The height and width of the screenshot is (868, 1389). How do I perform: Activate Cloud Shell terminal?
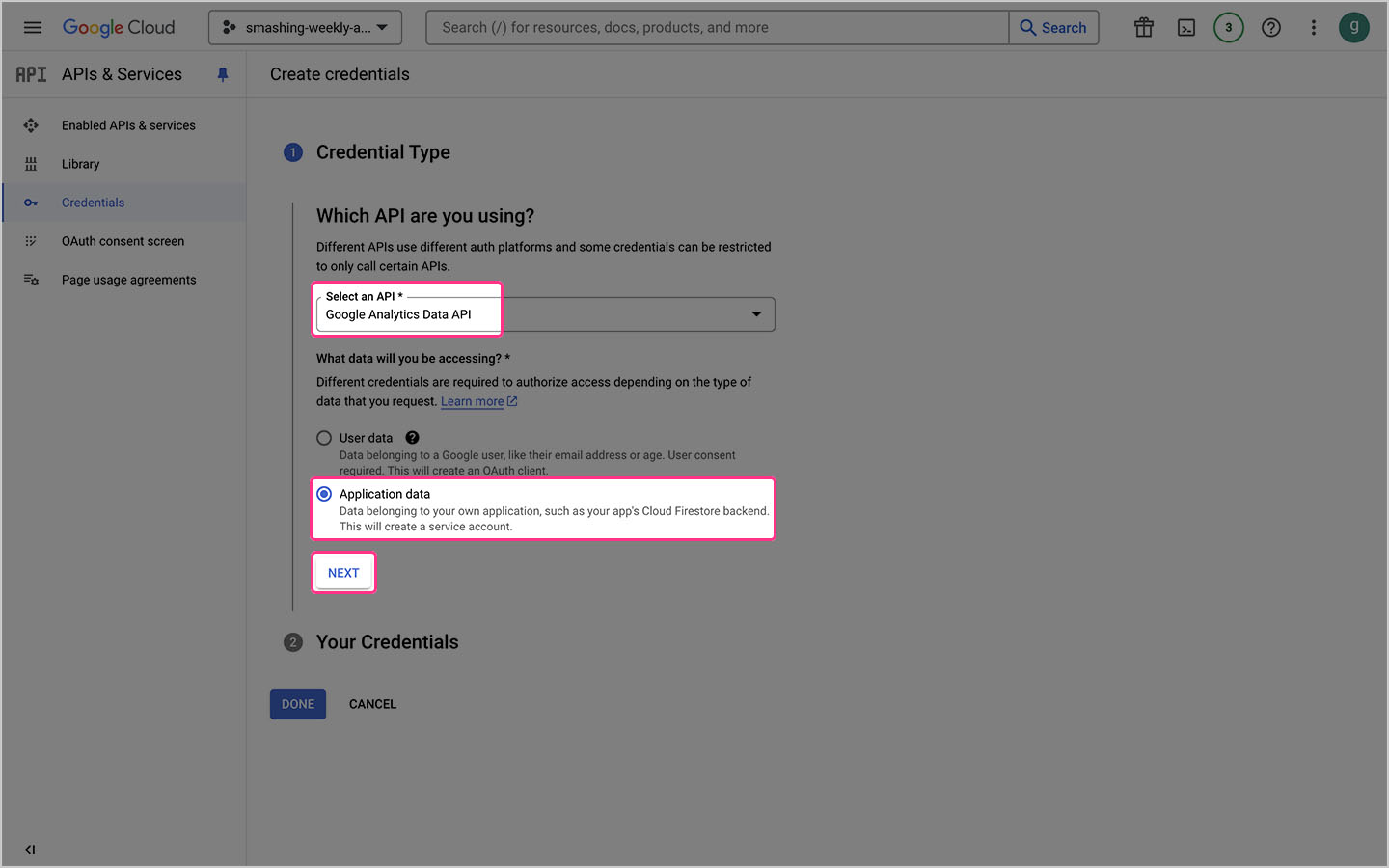point(1185,26)
